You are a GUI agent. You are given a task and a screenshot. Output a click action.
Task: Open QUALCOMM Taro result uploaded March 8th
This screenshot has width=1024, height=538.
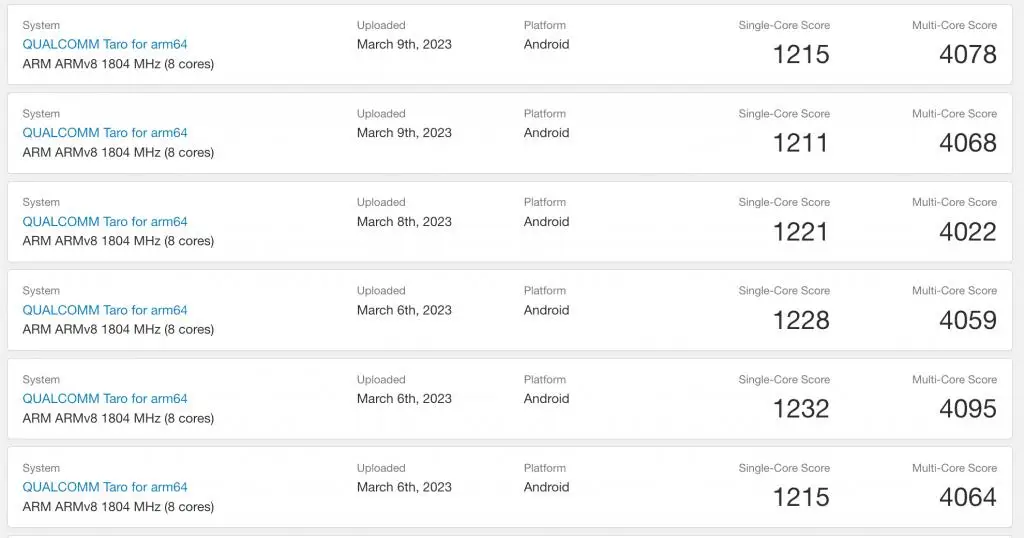tap(104, 221)
